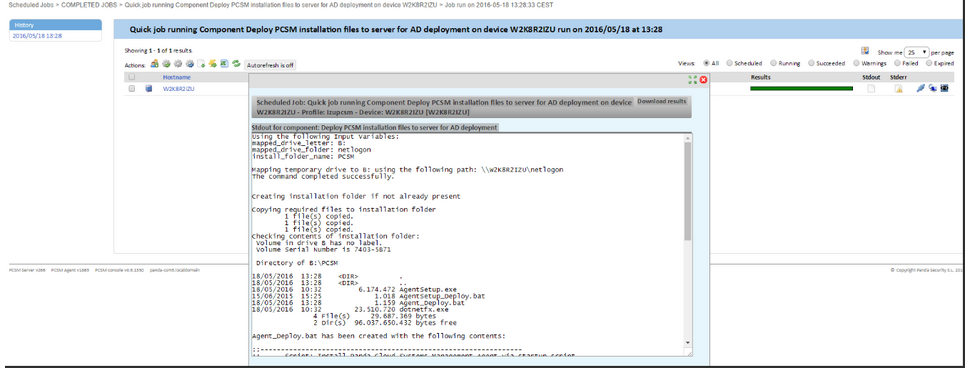The image size is (968, 370).
Task: Open the Show me per page dropdown
Action: 917,53
